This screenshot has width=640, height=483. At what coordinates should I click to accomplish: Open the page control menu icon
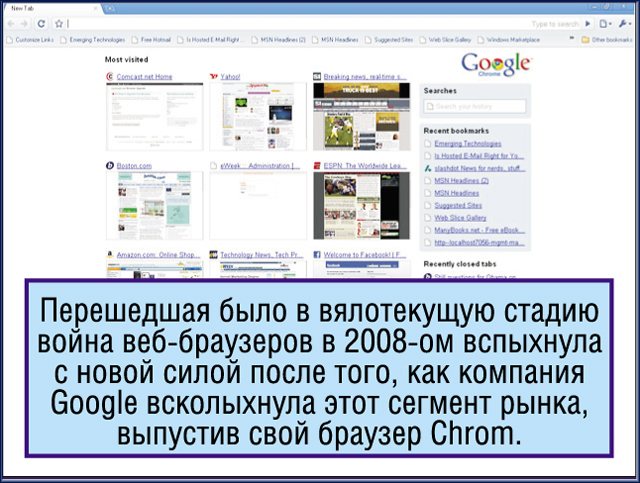pos(605,24)
